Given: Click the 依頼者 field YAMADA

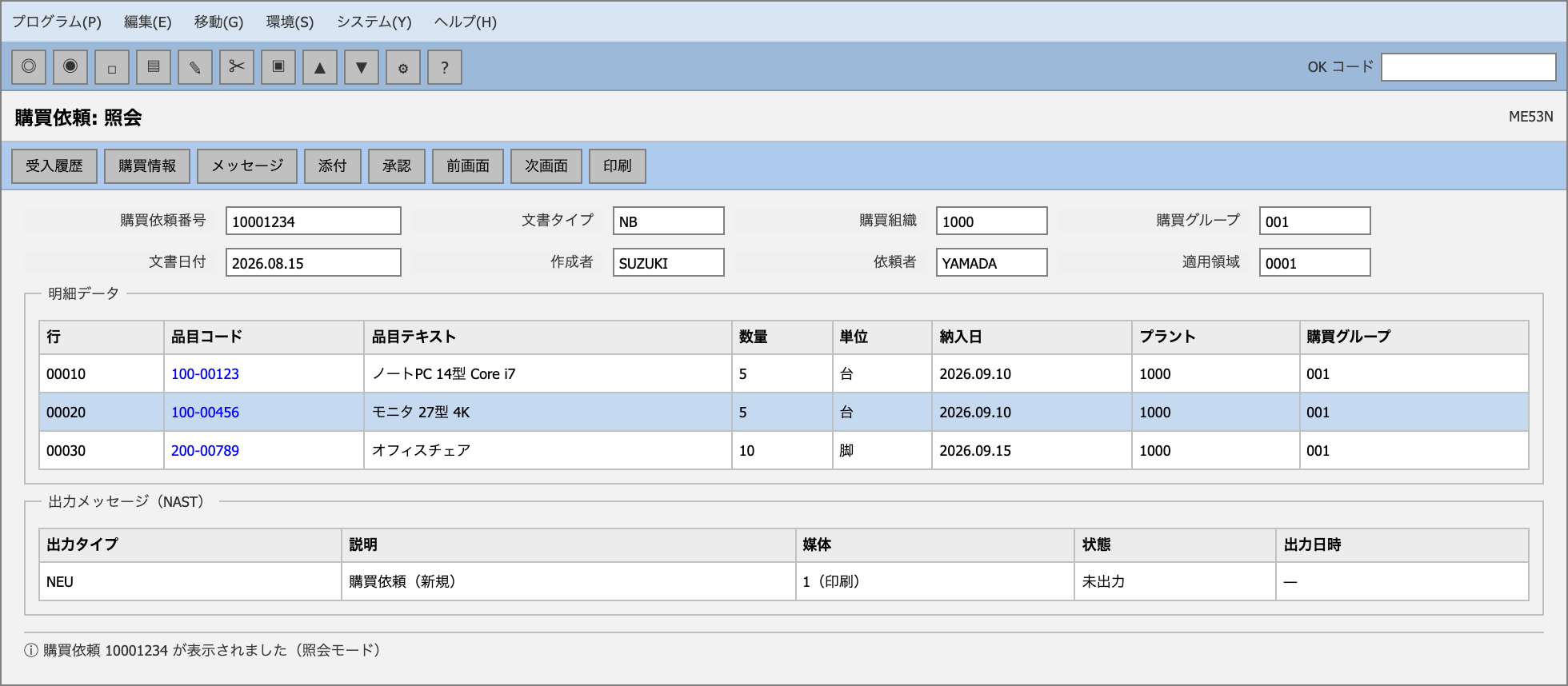Looking at the screenshot, I should pyautogui.click(x=992, y=262).
